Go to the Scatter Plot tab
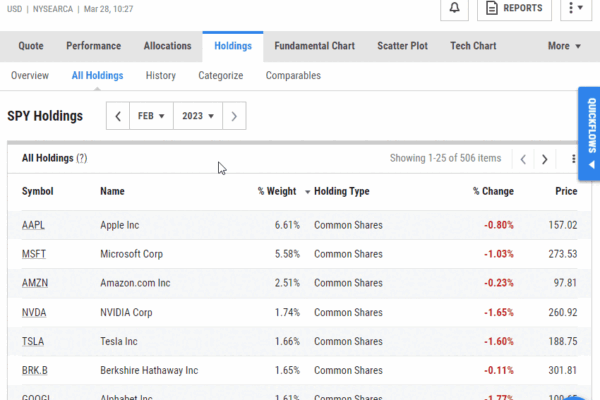Screen dimensions: 600x400 [x=402, y=46]
